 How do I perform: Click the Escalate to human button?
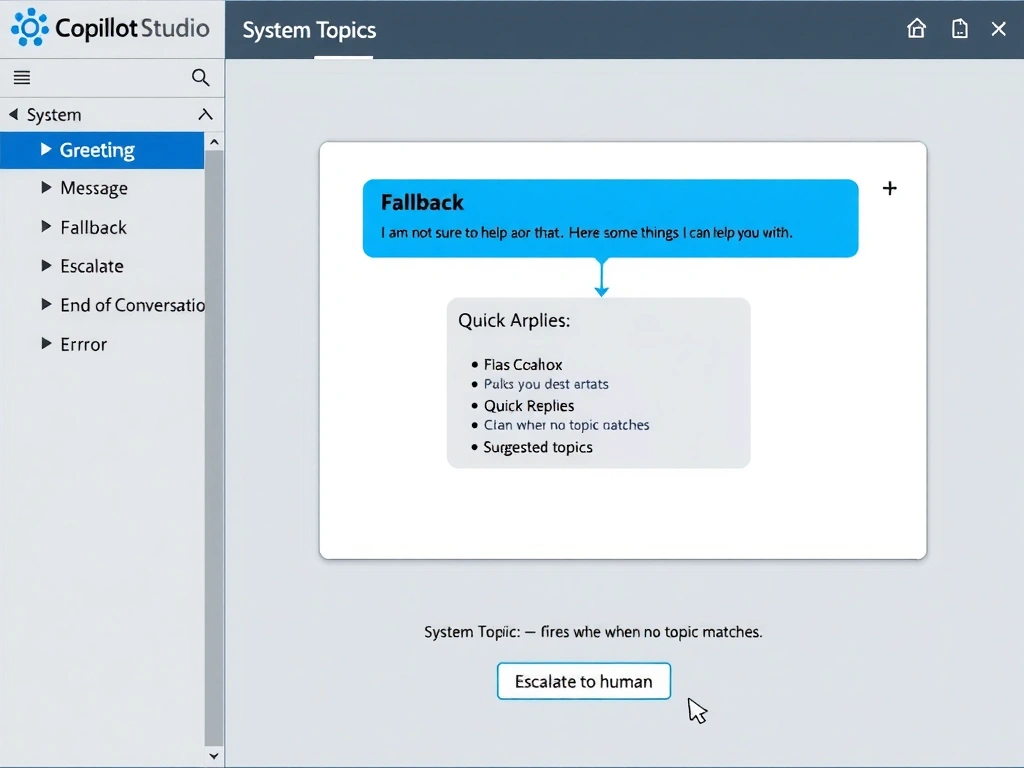coord(584,681)
